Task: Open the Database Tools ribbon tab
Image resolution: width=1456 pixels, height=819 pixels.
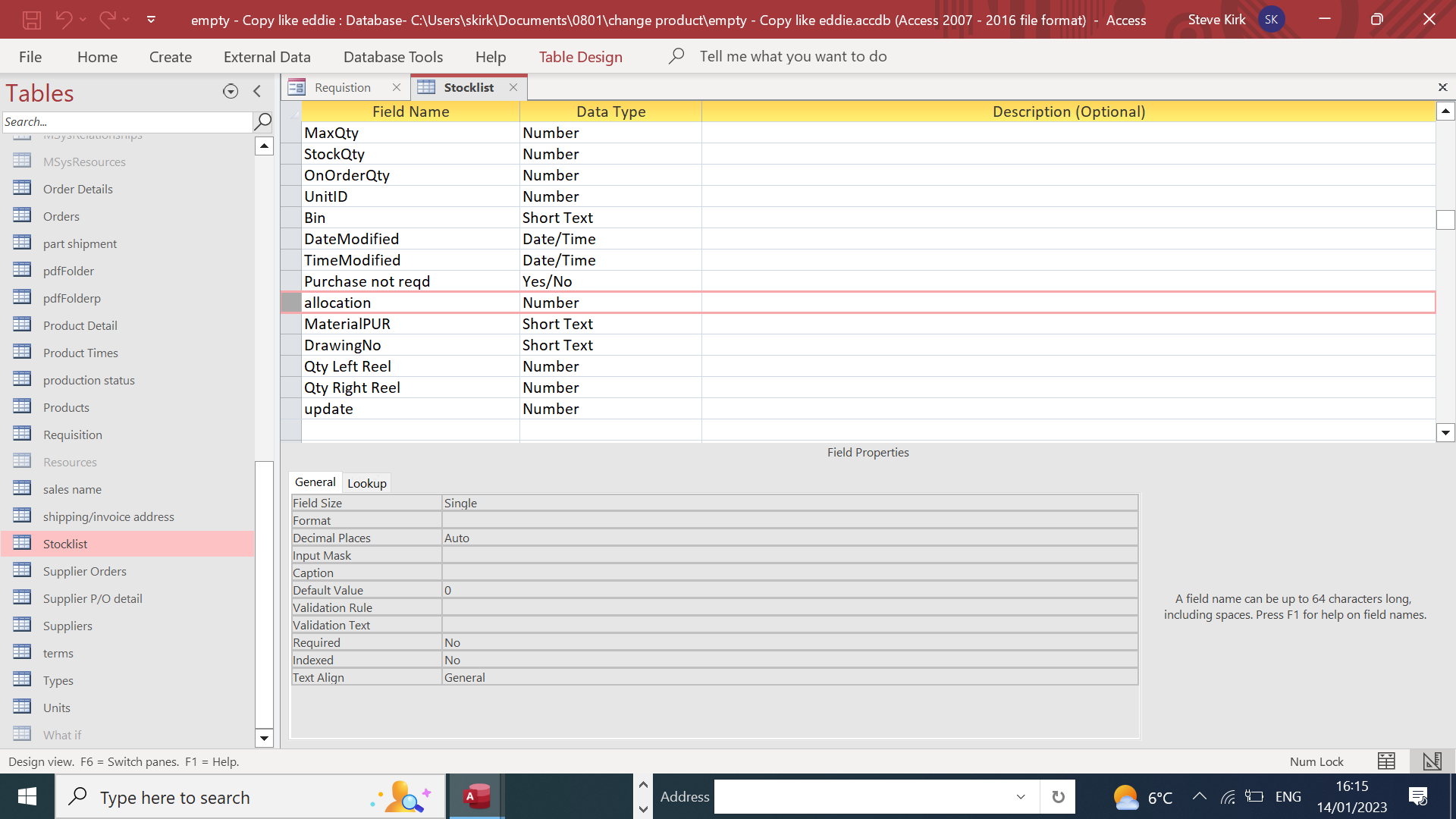Action: (393, 57)
